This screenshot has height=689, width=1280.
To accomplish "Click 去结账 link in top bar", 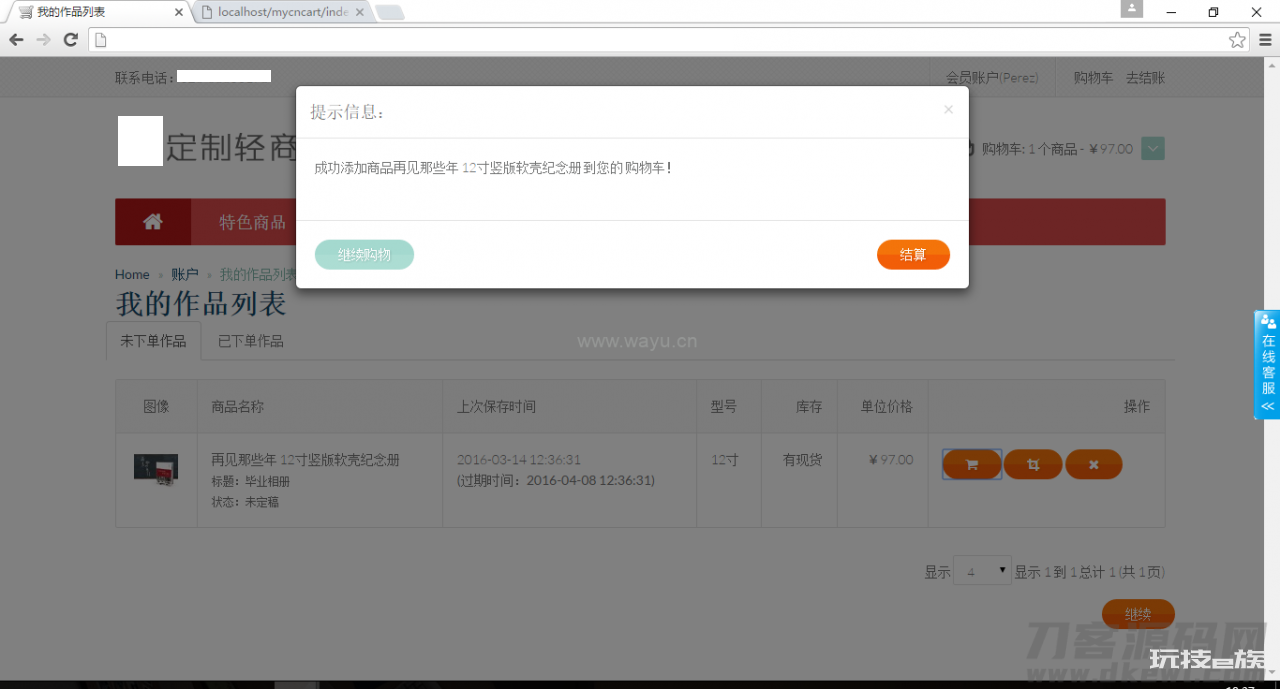I will coord(1145,78).
